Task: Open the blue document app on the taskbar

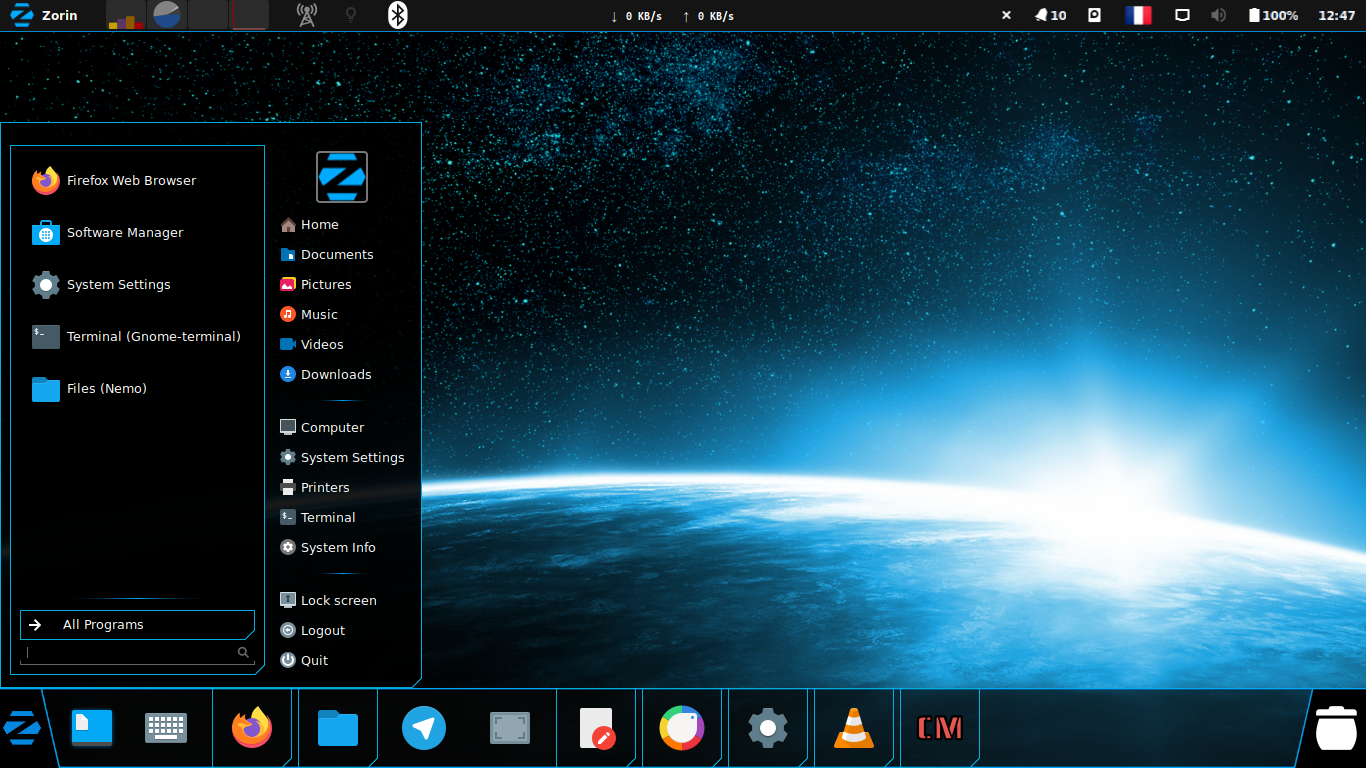Action: [x=92, y=728]
